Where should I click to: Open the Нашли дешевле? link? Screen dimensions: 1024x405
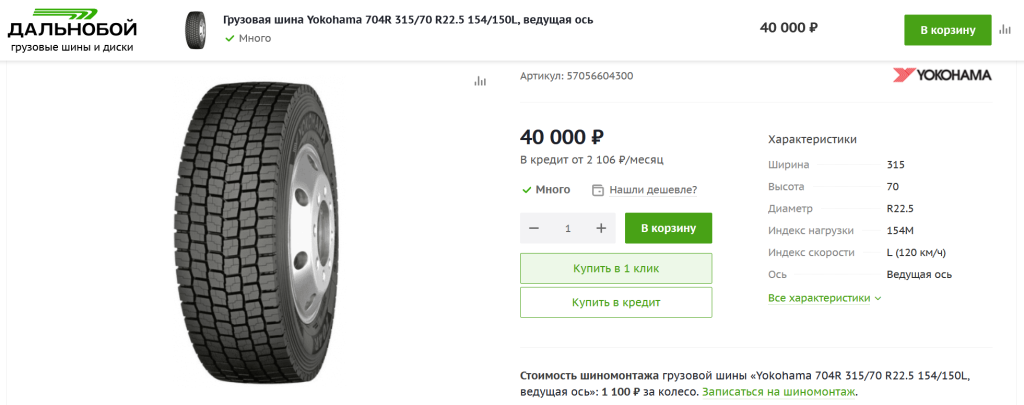pos(652,190)
